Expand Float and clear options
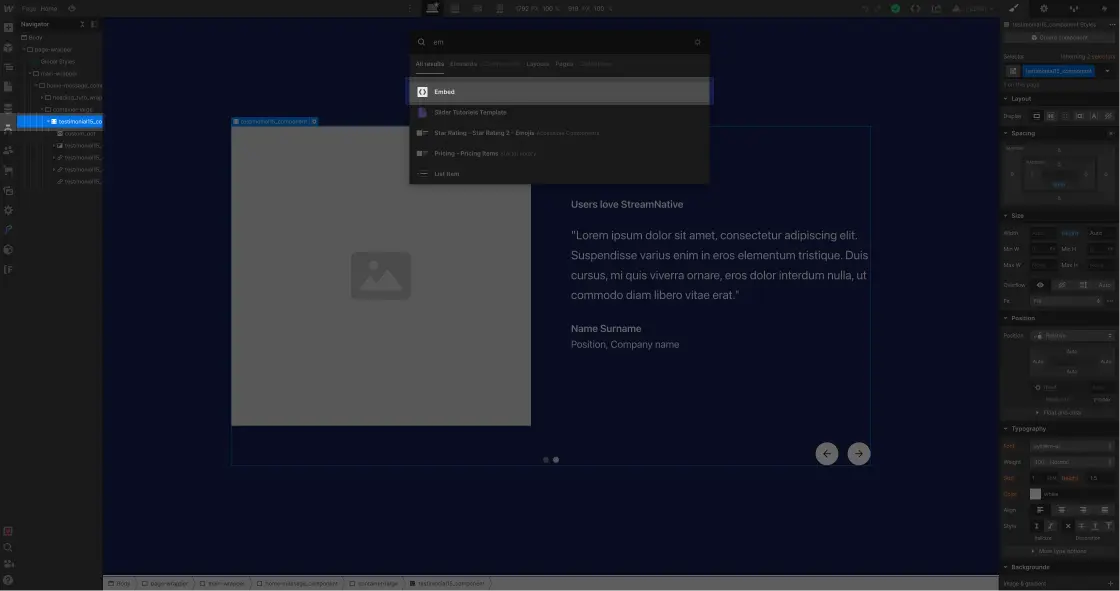 click(x=1059, y=412)
